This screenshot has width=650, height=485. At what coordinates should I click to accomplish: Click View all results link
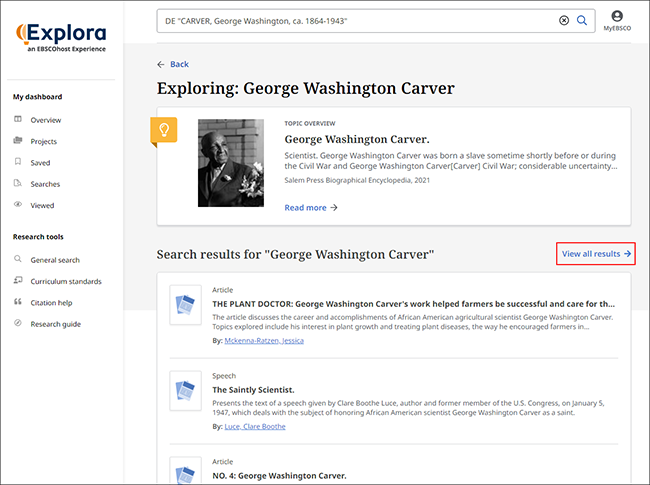596,254
